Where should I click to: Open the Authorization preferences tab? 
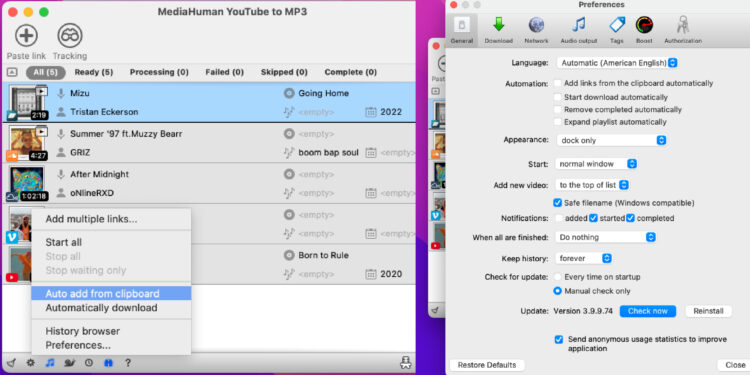(x=683, y=31)
